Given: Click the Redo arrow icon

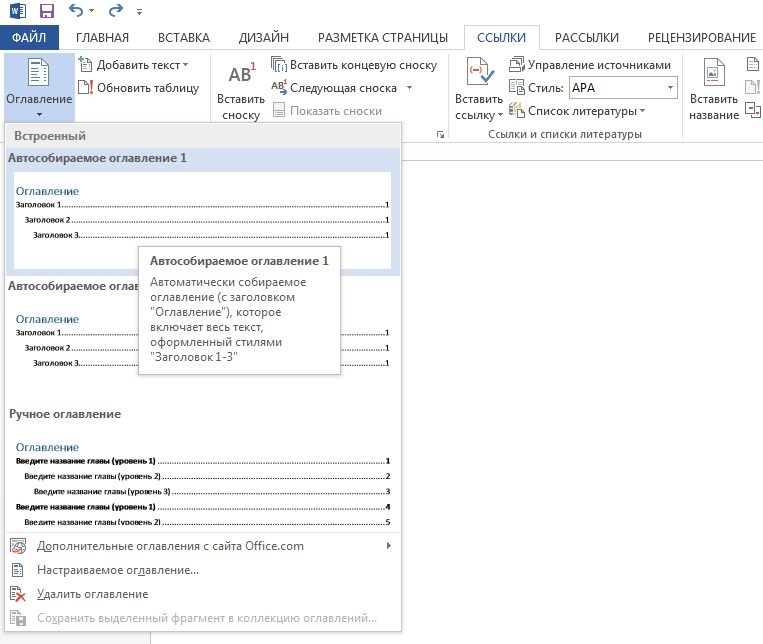Looking at the screenshot, I should 116,12.
